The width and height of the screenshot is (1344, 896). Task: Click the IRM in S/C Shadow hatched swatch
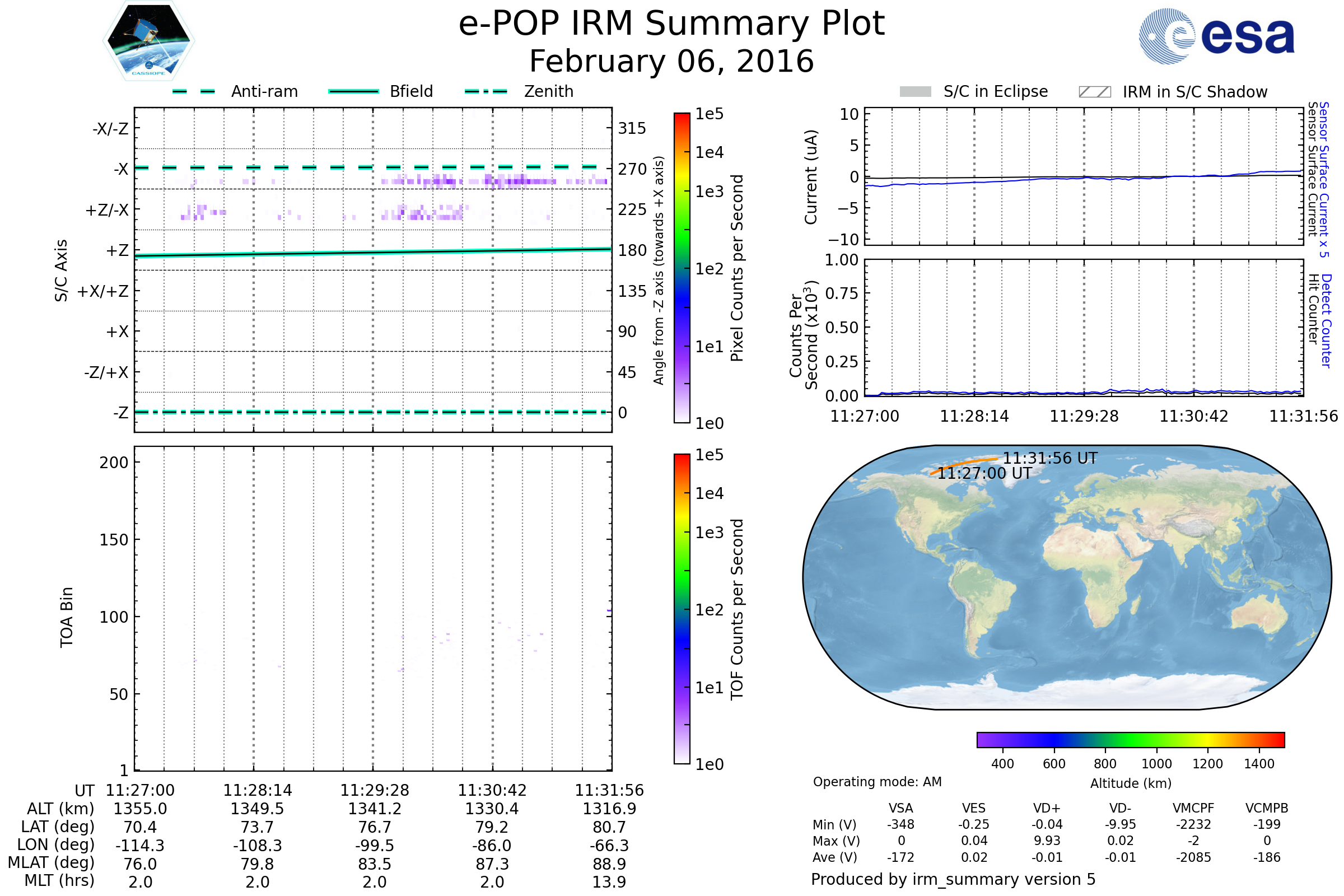click(1094, 92)
